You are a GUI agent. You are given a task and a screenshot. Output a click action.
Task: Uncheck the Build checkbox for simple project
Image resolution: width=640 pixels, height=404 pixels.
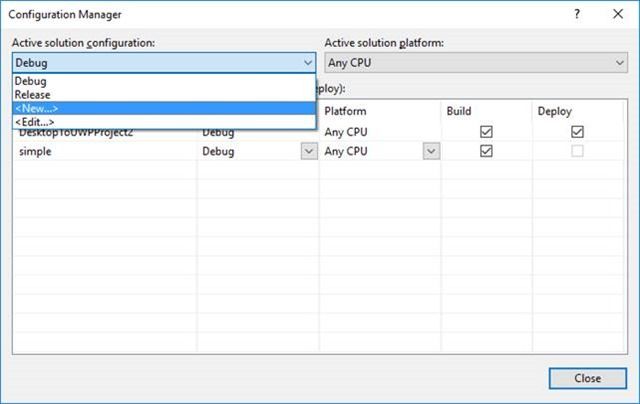(x=487, y=152)
